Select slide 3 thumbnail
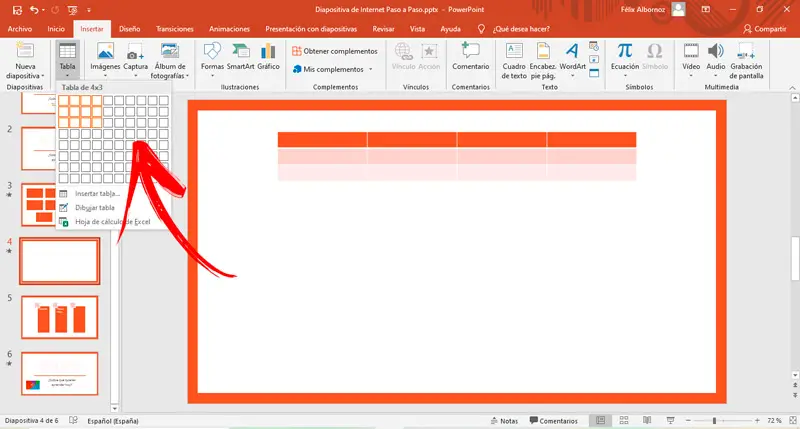This screenshot has height=429, width=800. click(x=39, y=205)
